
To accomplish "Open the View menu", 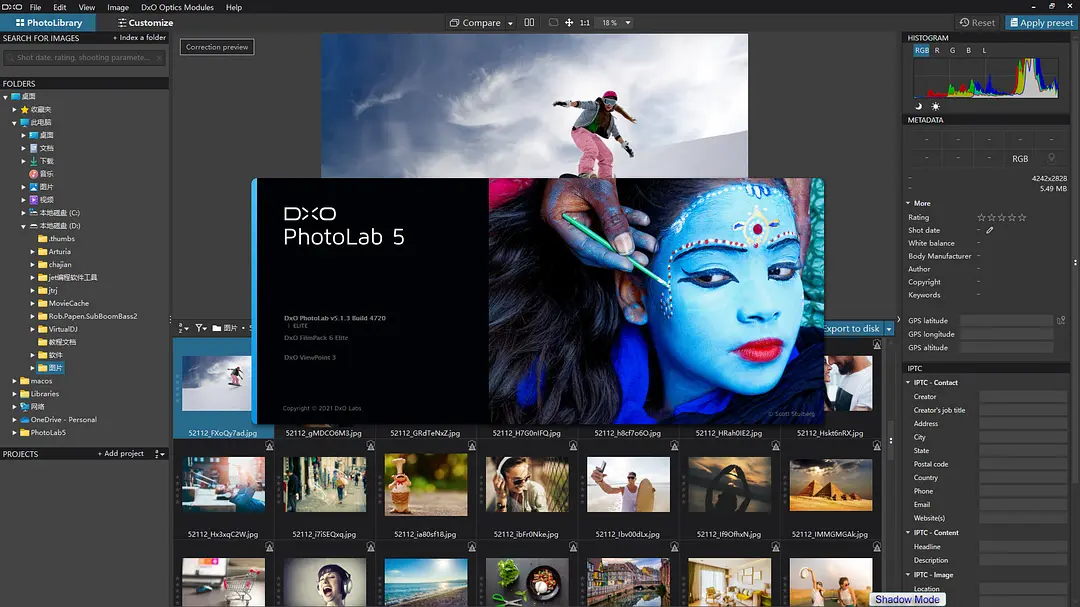I will click(x=87, y=7).
